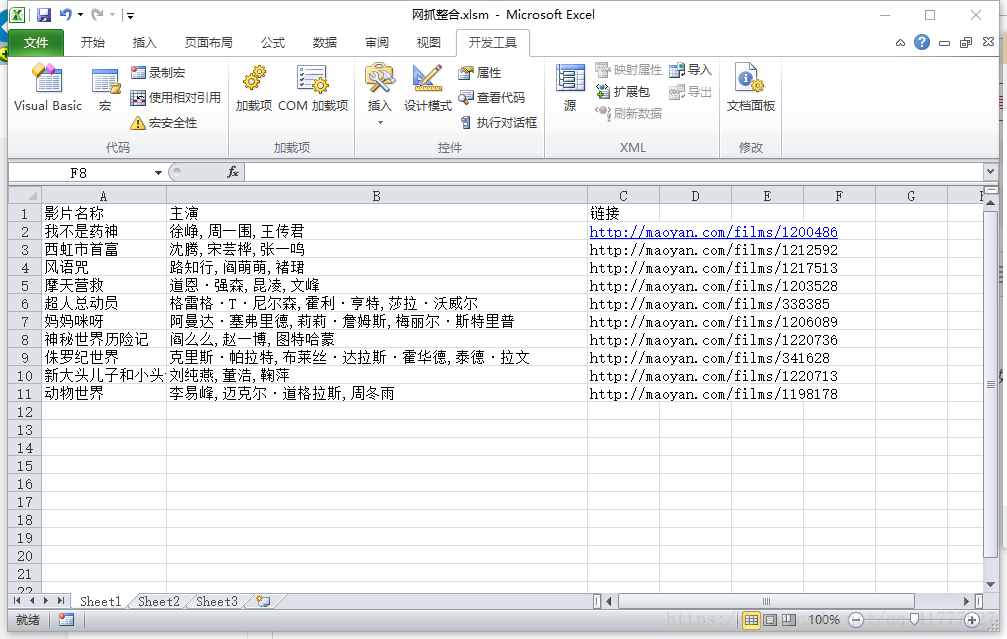Switch to the 数据 data tab
This screenshot has width=1007, height=639.
[x=325, y=42]
